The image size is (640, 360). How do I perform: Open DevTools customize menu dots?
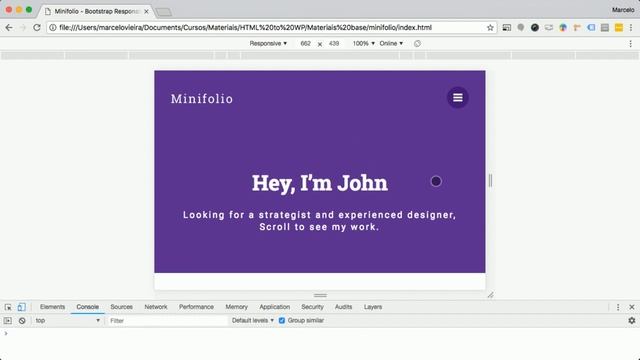pyautogui.click(x=618, y=307)
